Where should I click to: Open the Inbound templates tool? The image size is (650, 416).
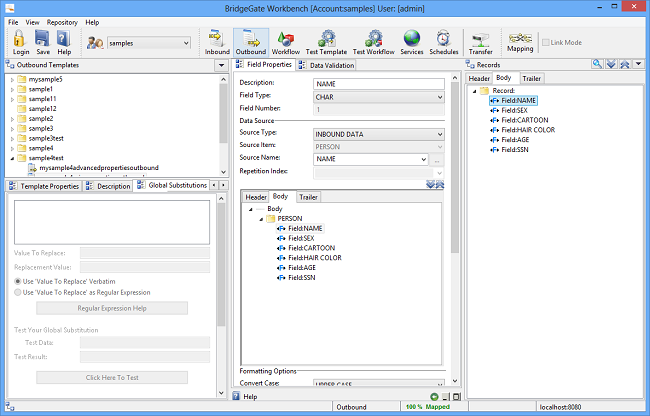(x=217, y=43)
